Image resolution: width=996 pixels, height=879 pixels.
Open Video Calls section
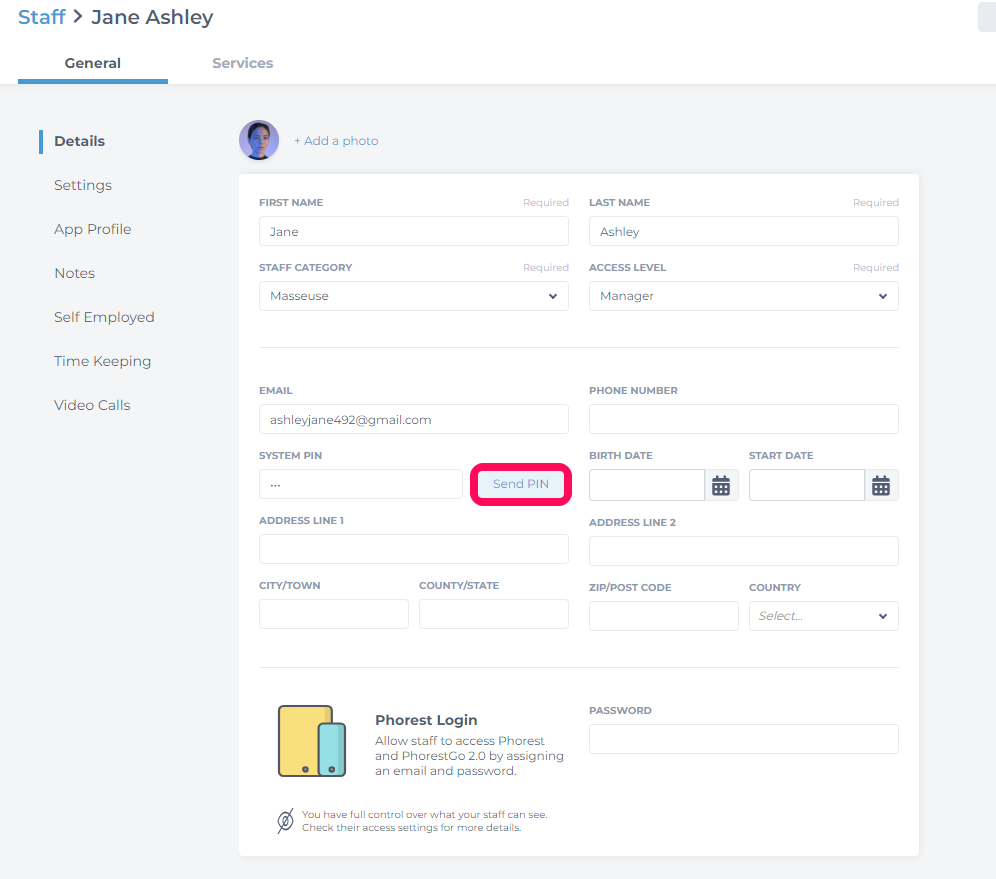(92, 405)
